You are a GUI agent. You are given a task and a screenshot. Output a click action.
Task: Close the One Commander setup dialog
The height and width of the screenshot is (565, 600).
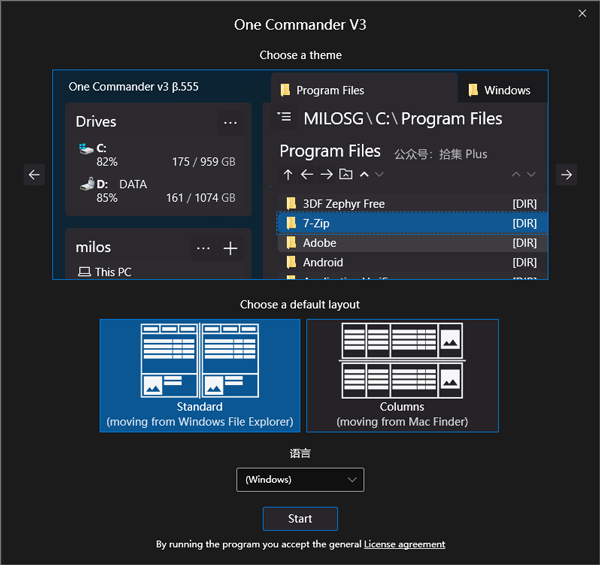click(x=582, y=13)
